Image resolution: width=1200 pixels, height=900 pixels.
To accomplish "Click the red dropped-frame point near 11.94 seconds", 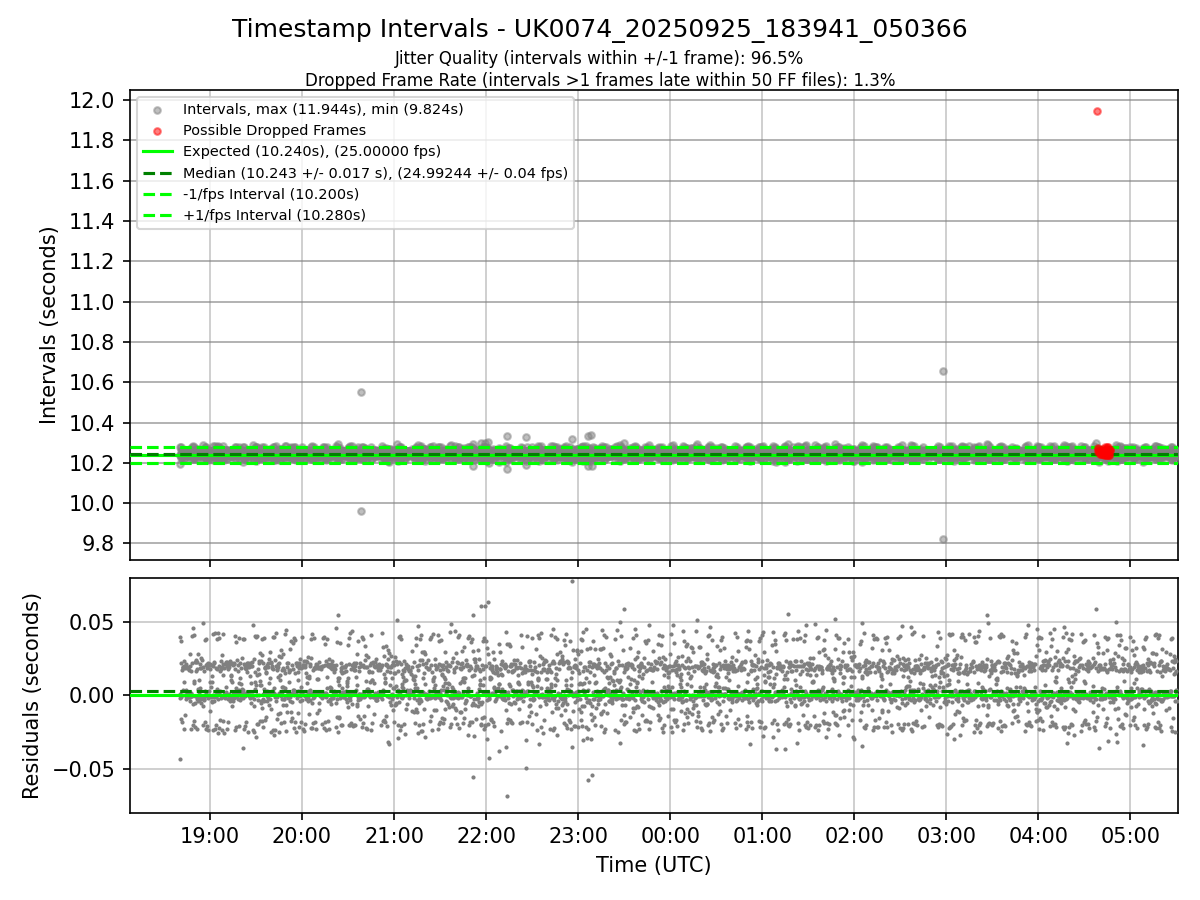I will [x=1097, y=111].
